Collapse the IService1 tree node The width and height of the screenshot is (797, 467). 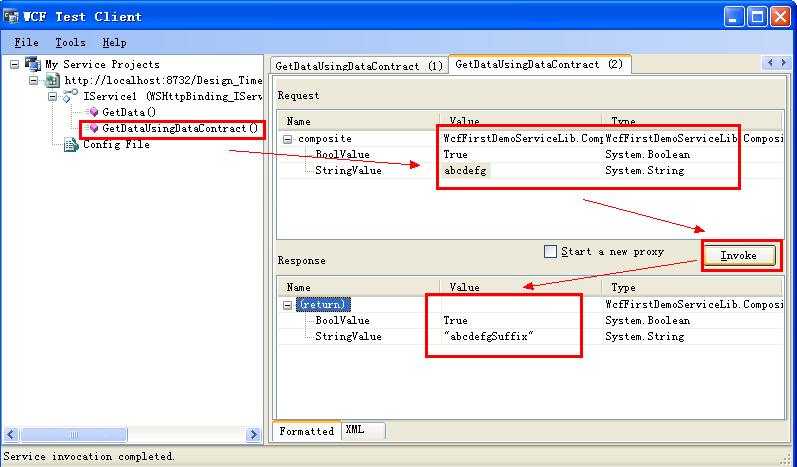[53, 96]
